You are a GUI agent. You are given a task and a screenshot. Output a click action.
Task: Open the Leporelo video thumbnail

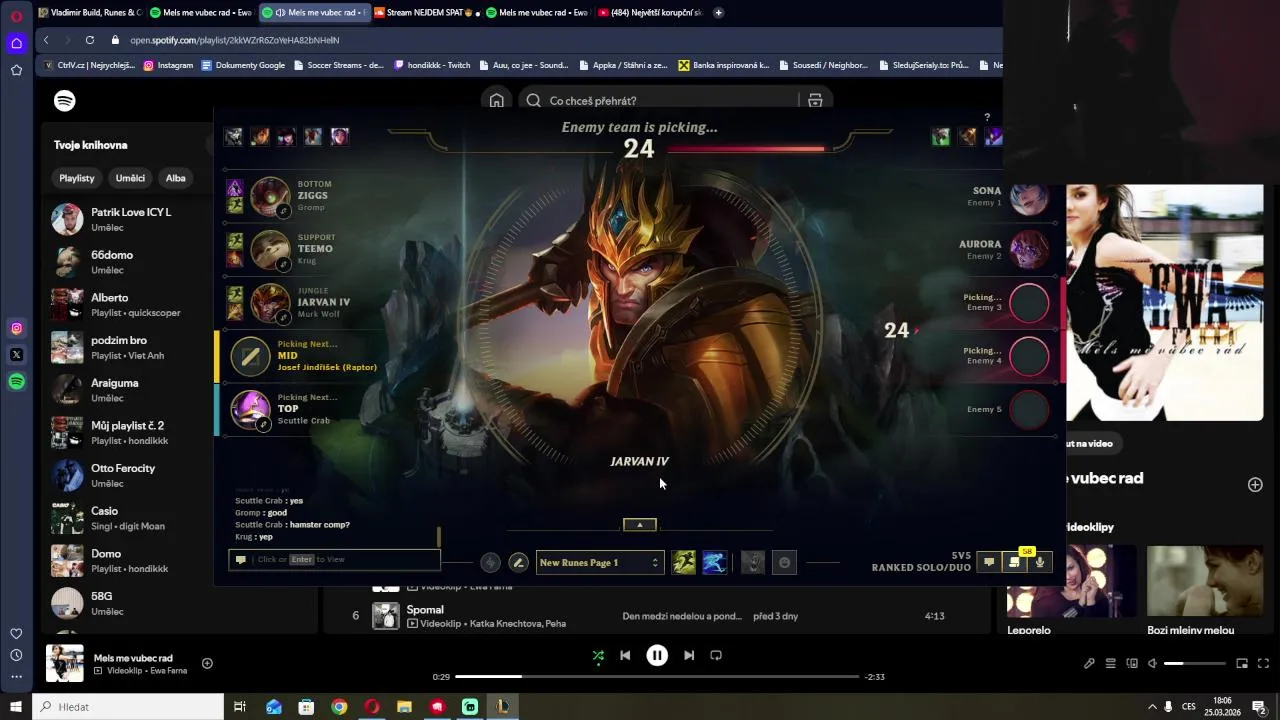(1070, 579)
